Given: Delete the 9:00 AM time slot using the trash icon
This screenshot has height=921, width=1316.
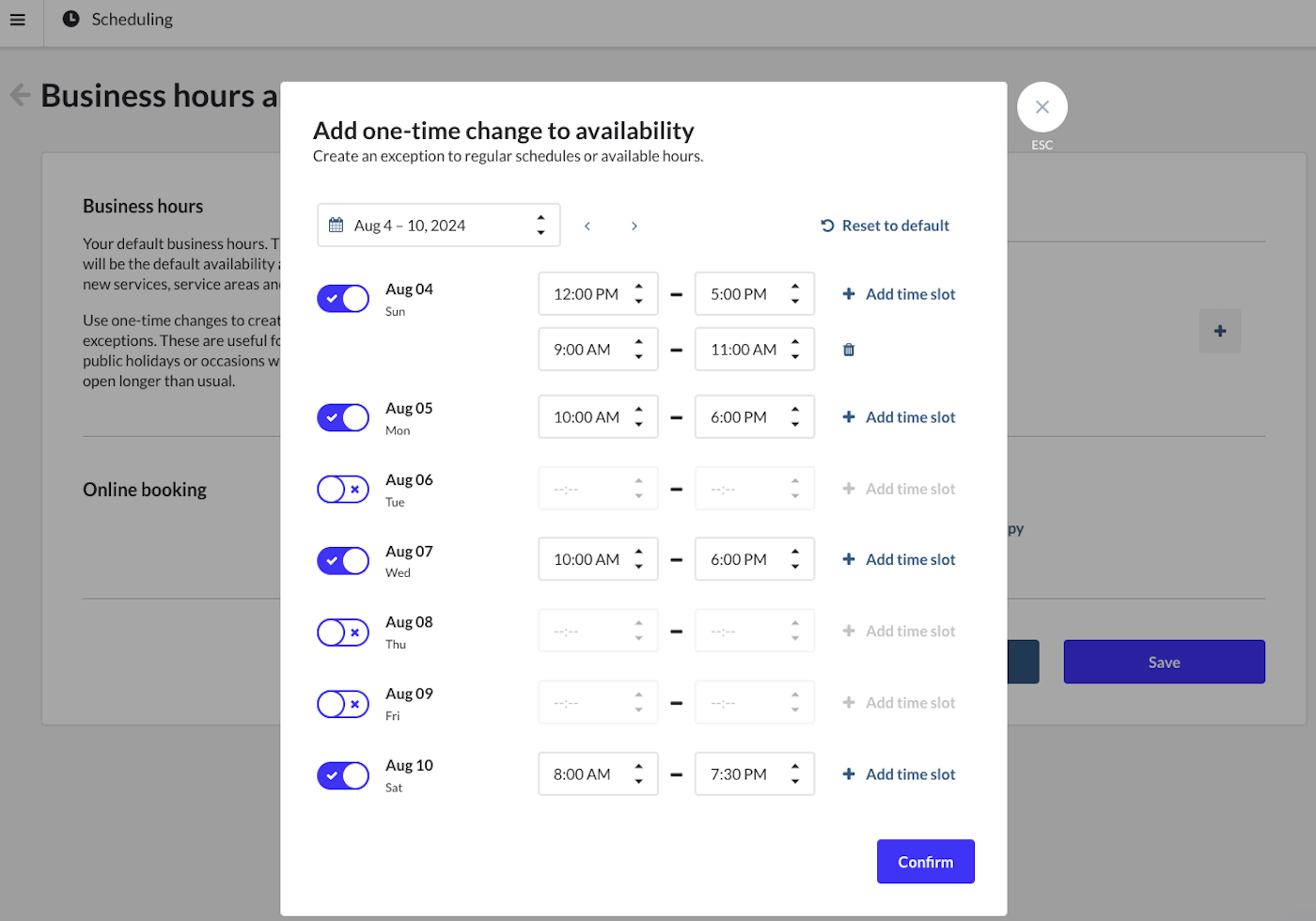Looking at the screenshot, I should [848, 349].
